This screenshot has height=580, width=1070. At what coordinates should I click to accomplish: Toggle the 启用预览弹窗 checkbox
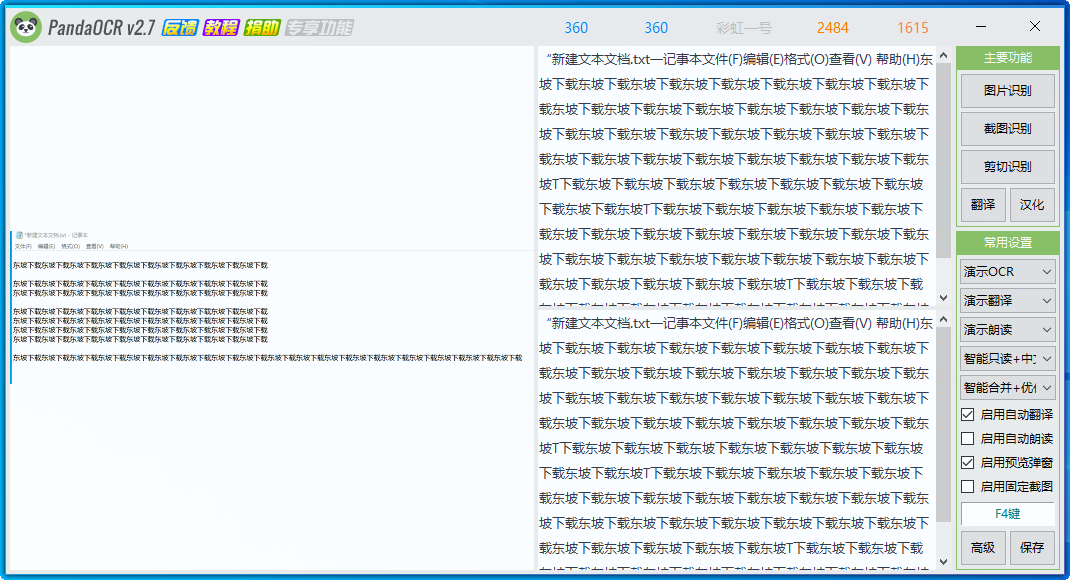[x=967, y=462]
